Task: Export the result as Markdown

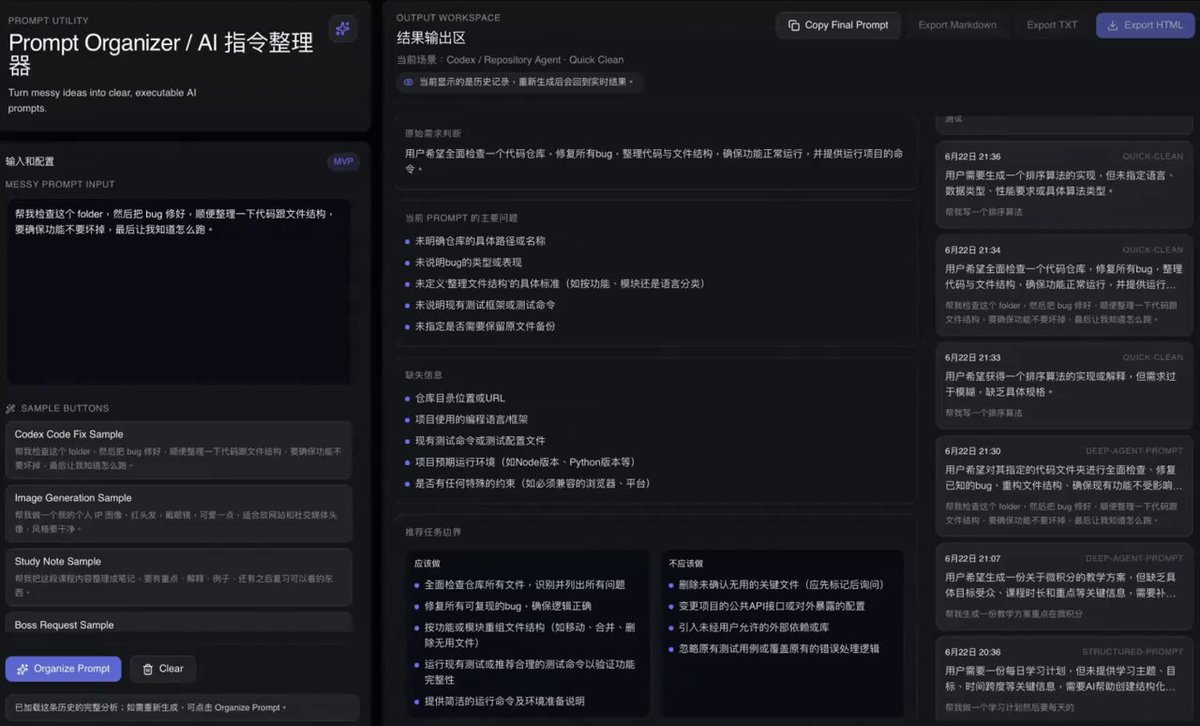Action: [957, 25]
